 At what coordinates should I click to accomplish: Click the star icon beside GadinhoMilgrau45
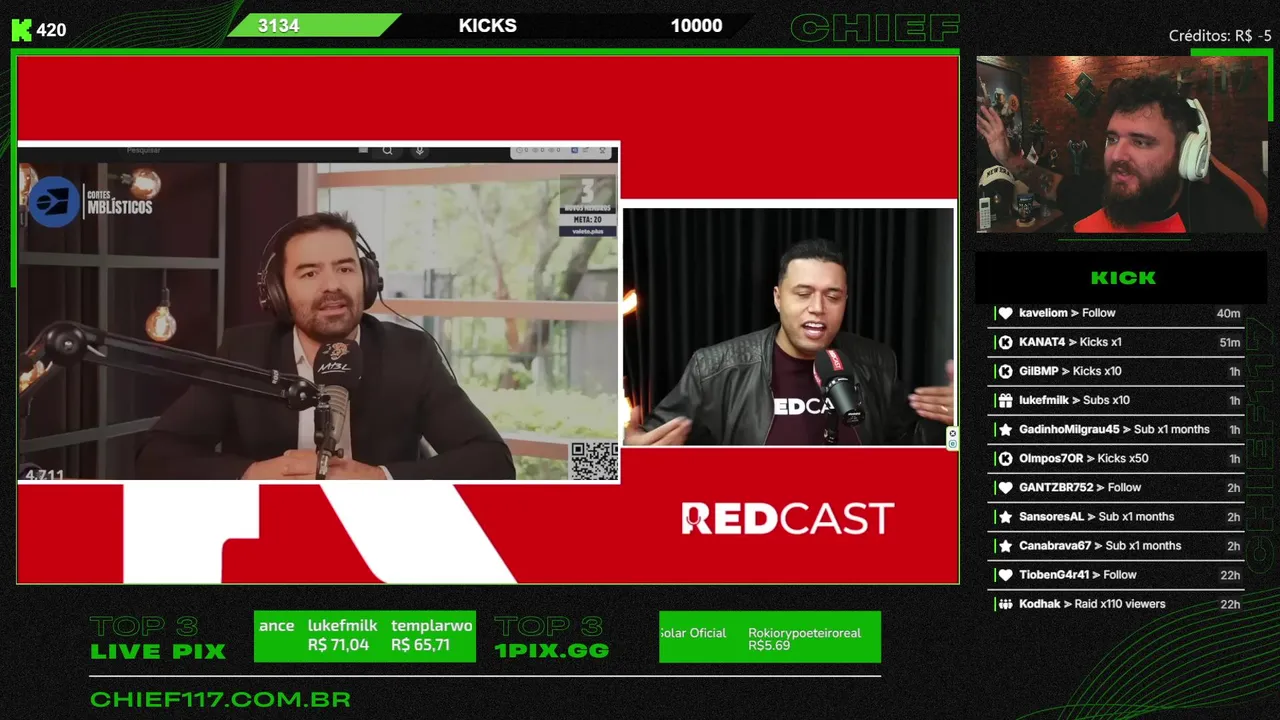[x=1006, y=429]
